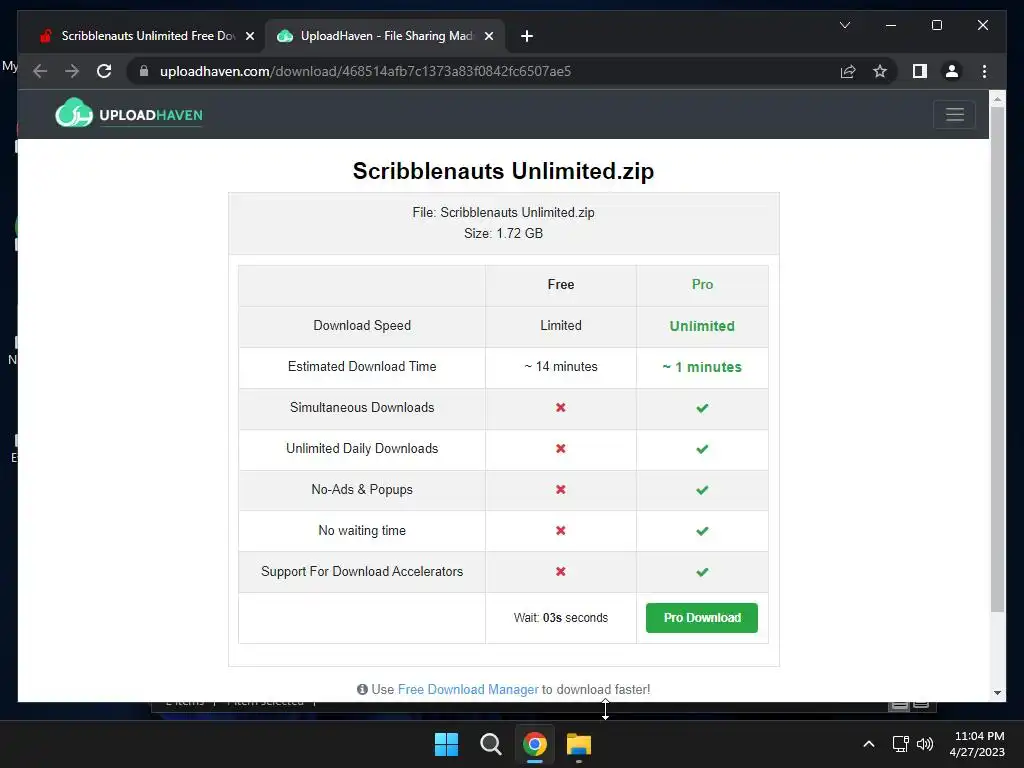Click the green Unlimited speed text
Viewport: 1024px width, 768px height.
[x=702, y=326]
